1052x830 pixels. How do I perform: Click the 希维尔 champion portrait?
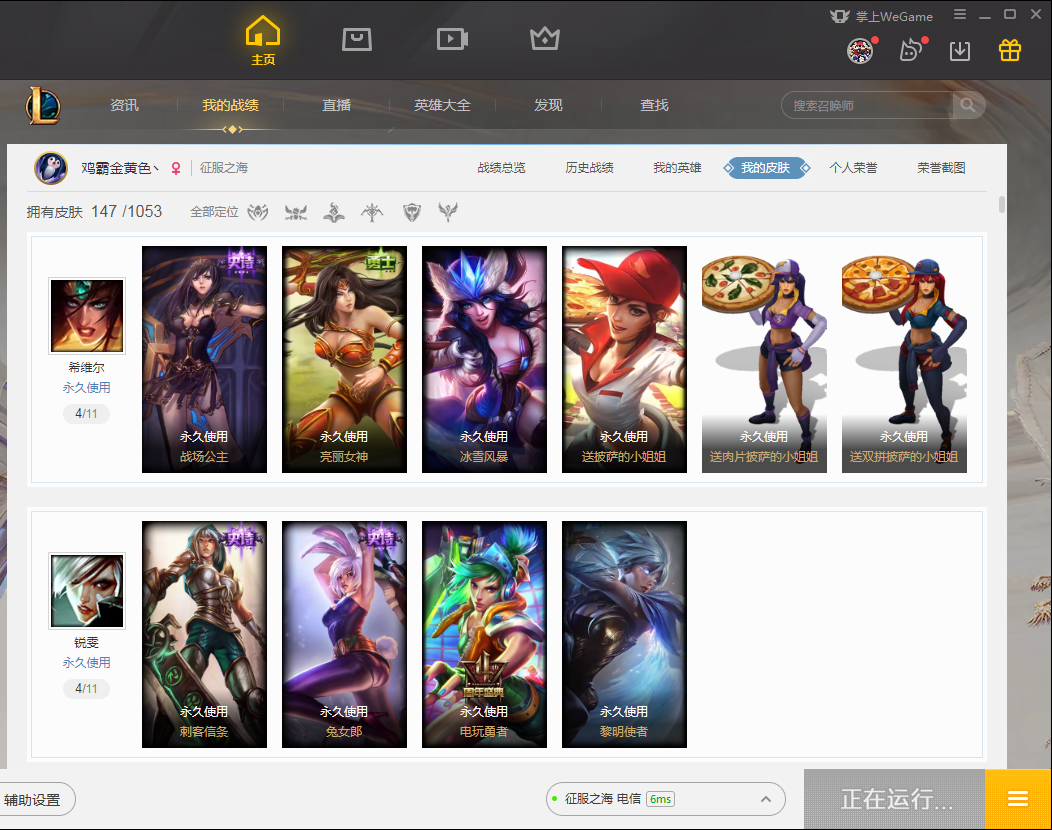coord(87,316)
